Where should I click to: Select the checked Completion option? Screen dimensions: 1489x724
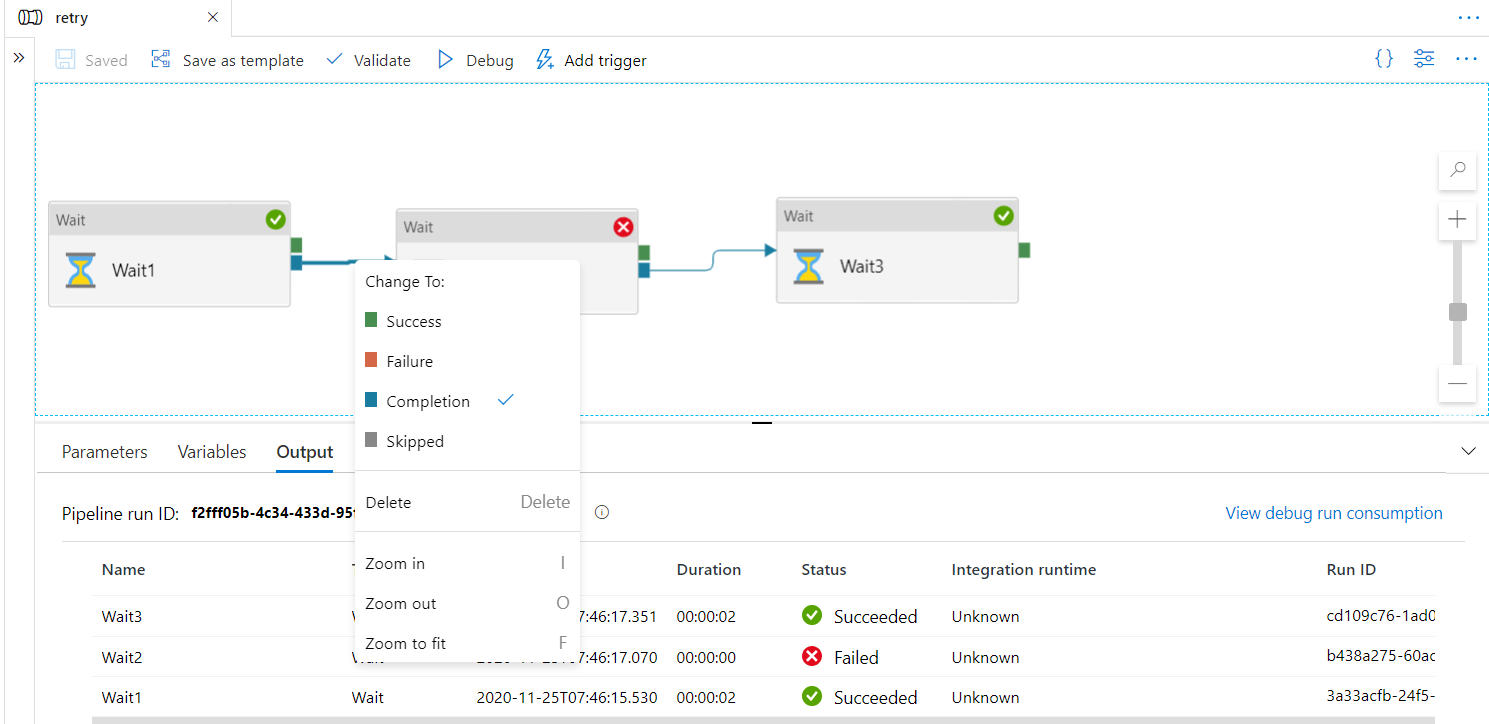click(x=467, y=401)
